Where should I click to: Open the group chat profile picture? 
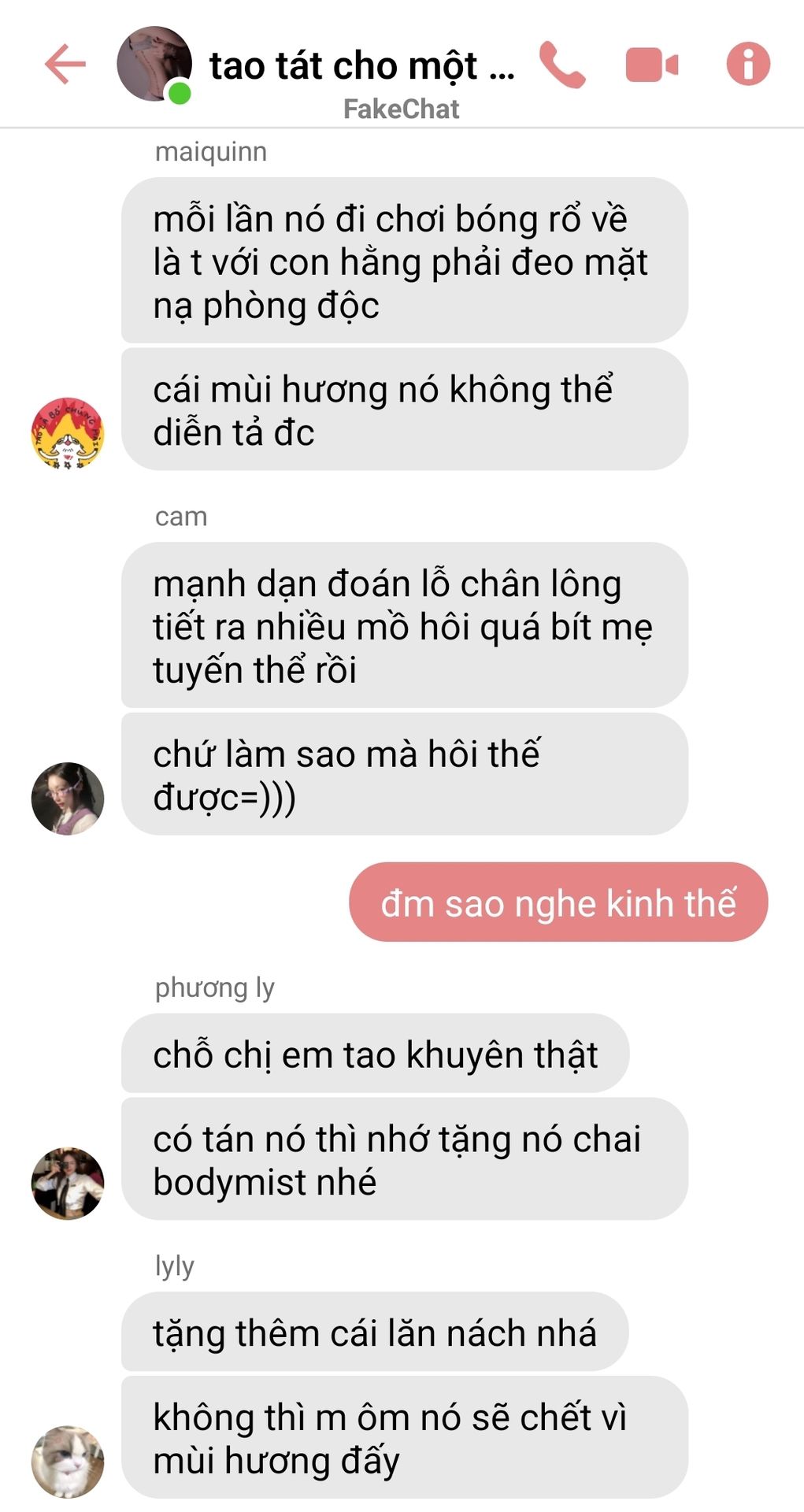154,64
